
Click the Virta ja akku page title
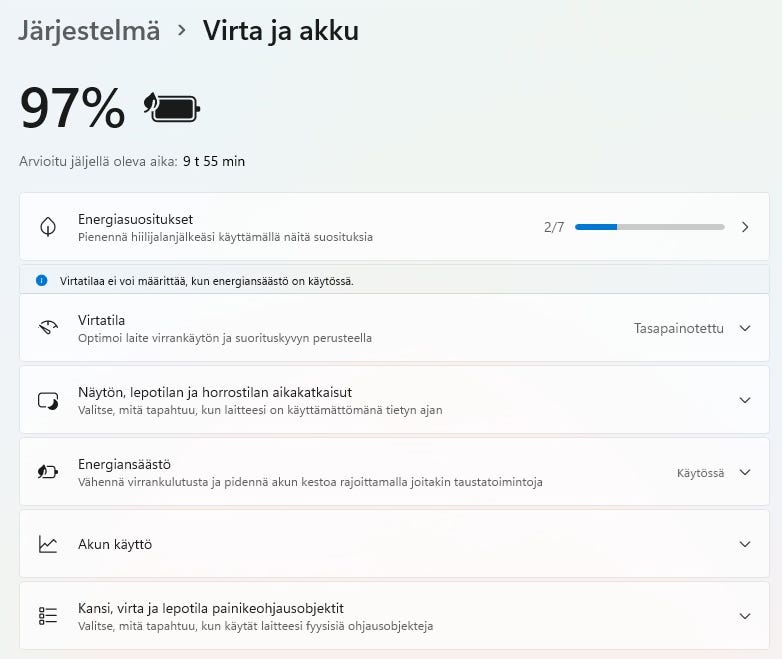tap(280, 31)
